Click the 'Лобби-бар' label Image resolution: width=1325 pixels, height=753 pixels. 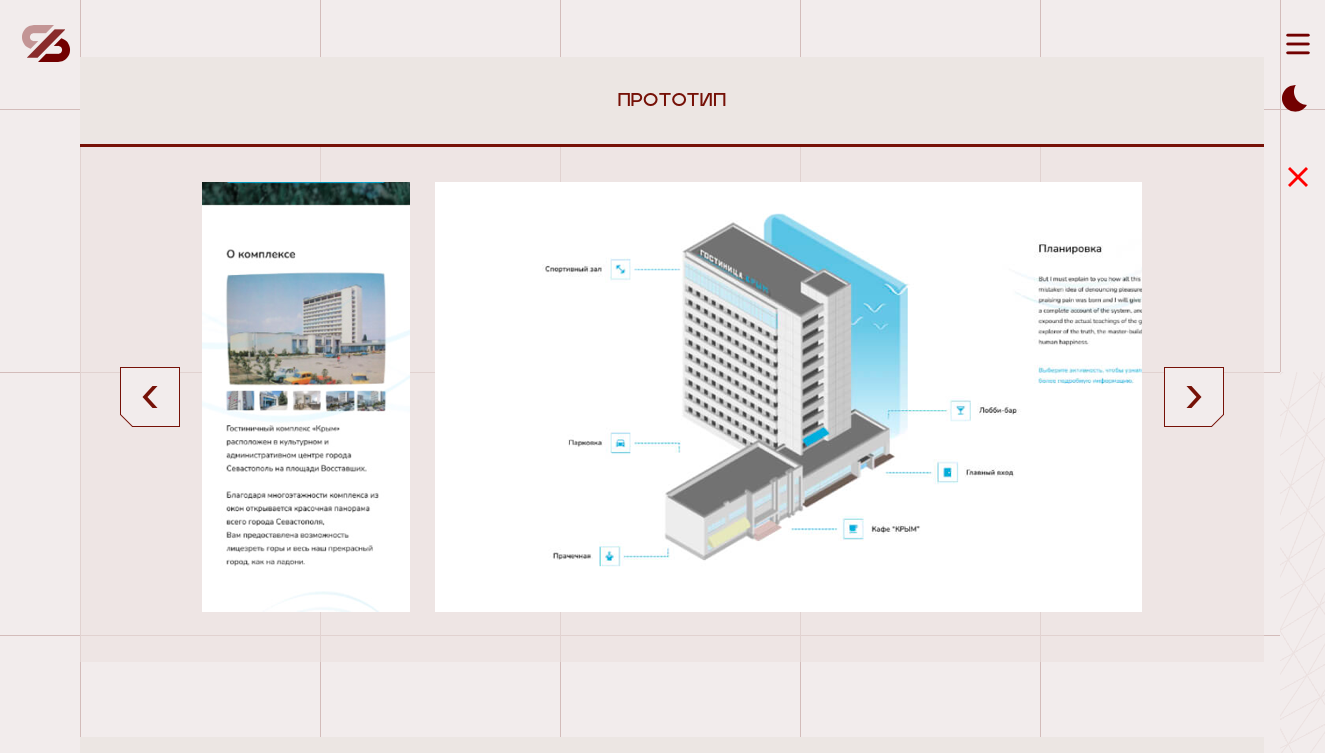998,410
